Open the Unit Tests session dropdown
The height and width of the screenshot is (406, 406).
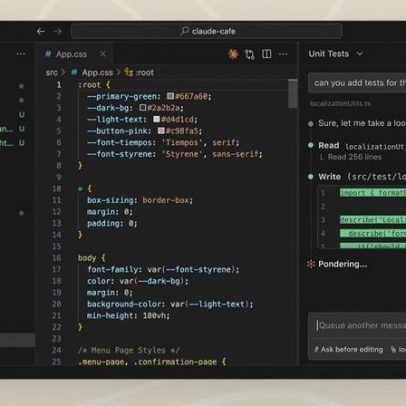tap(335, 54)
